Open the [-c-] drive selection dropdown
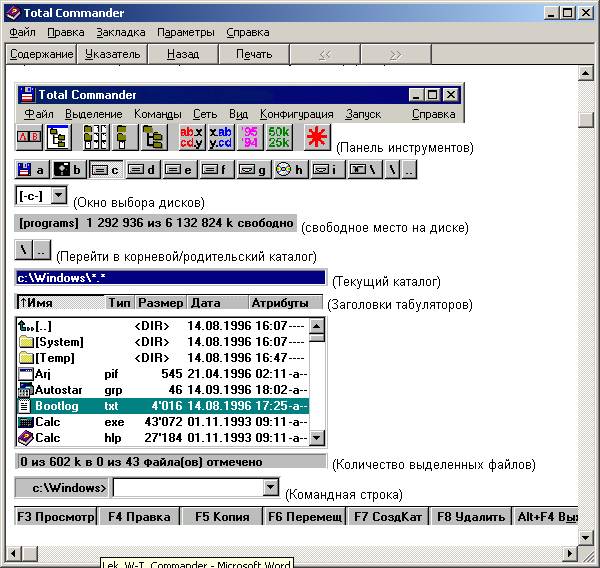The width and height of the screenshot is (600, 568). [59, 196]
